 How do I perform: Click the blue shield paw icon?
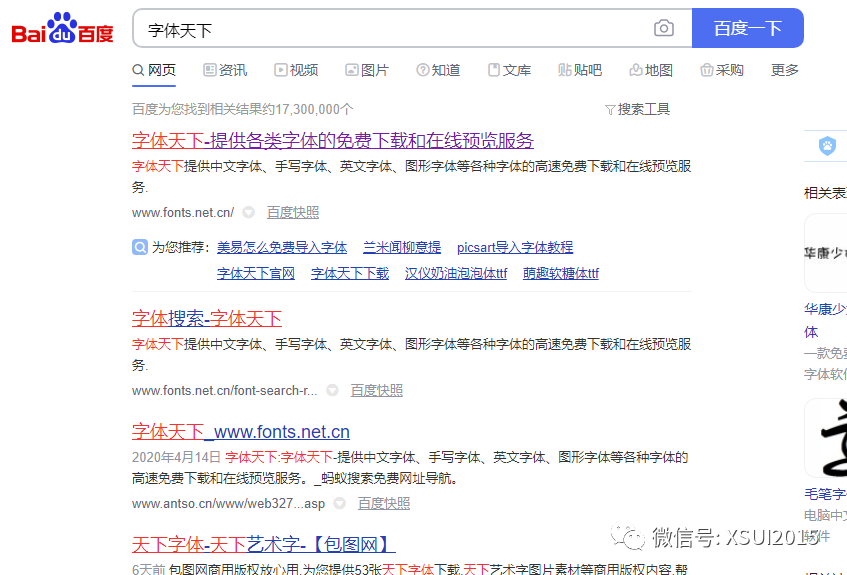coord(827,146)
